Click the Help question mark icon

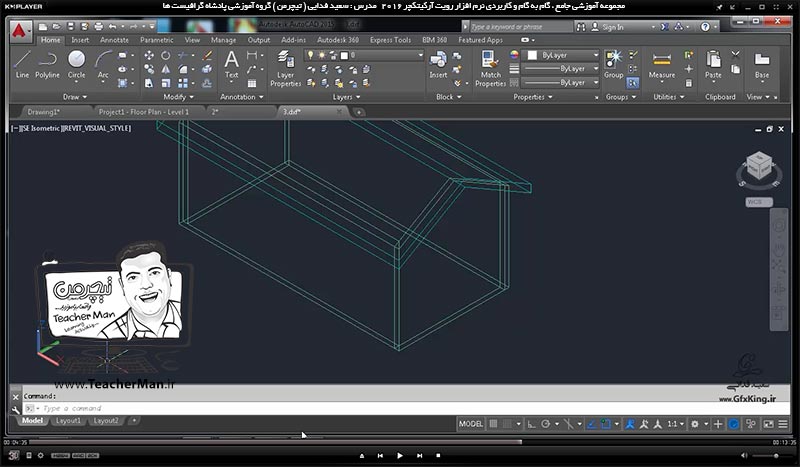pyautogui.click(x=705, y=27)
